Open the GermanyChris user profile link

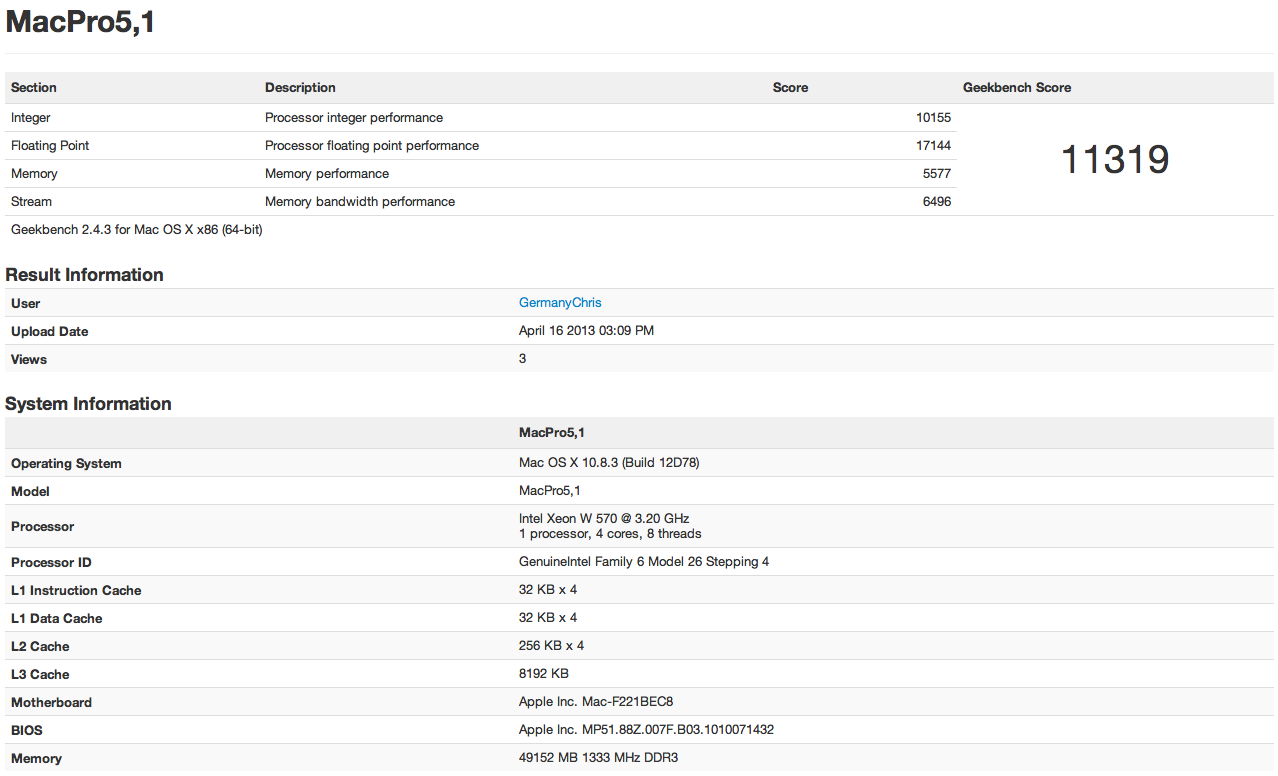tap(560, 302)
